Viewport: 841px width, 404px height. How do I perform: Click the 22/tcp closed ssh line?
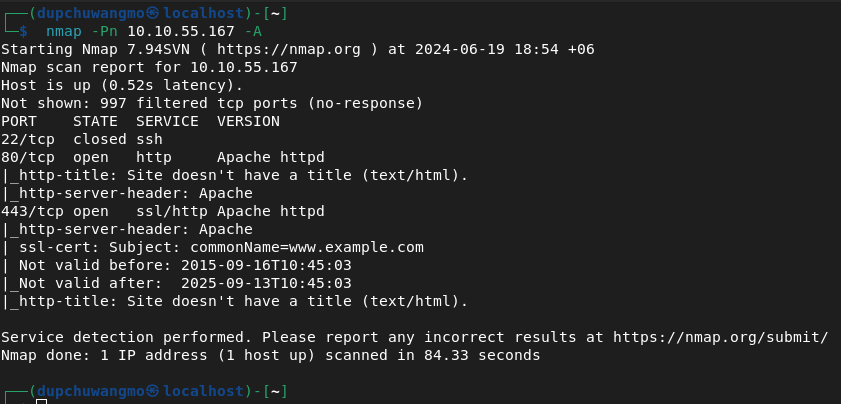click(x=82, y=139)
